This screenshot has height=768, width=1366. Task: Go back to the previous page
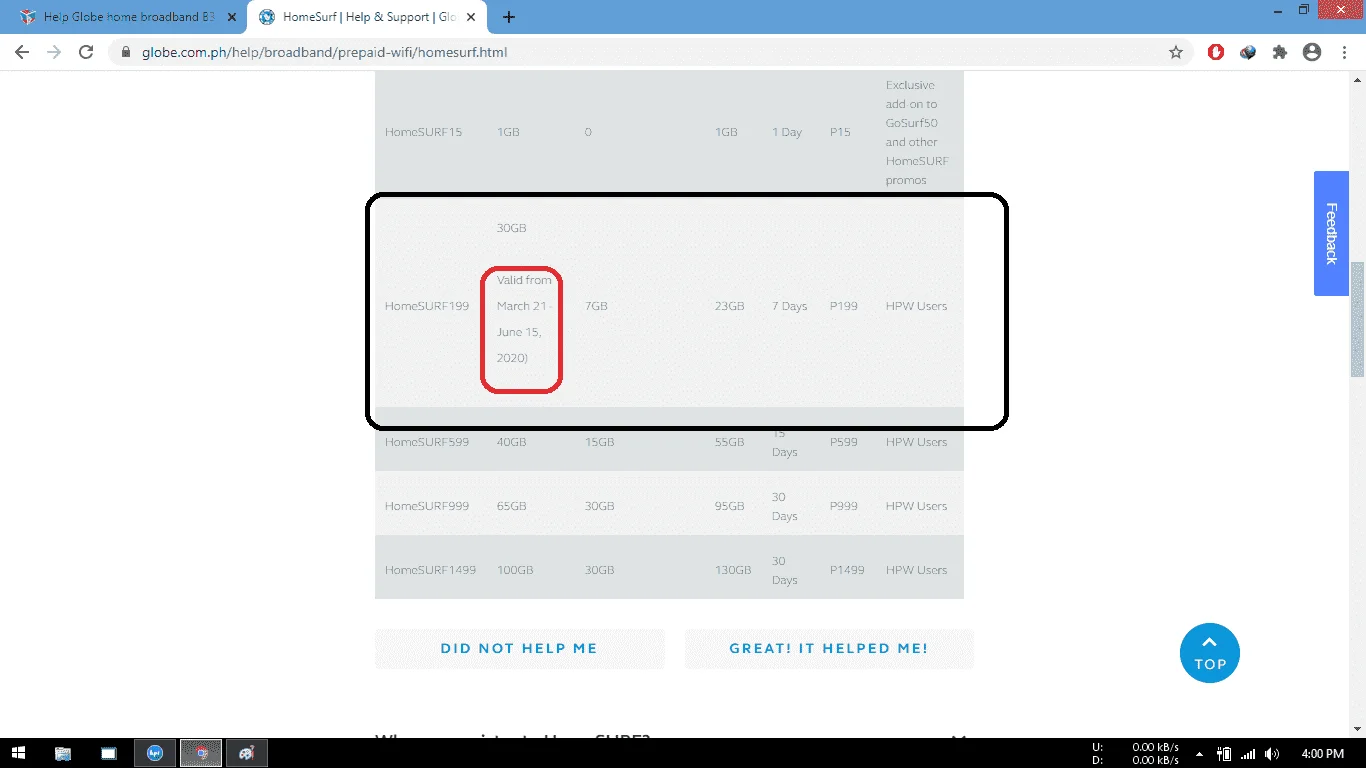(22, 52)
